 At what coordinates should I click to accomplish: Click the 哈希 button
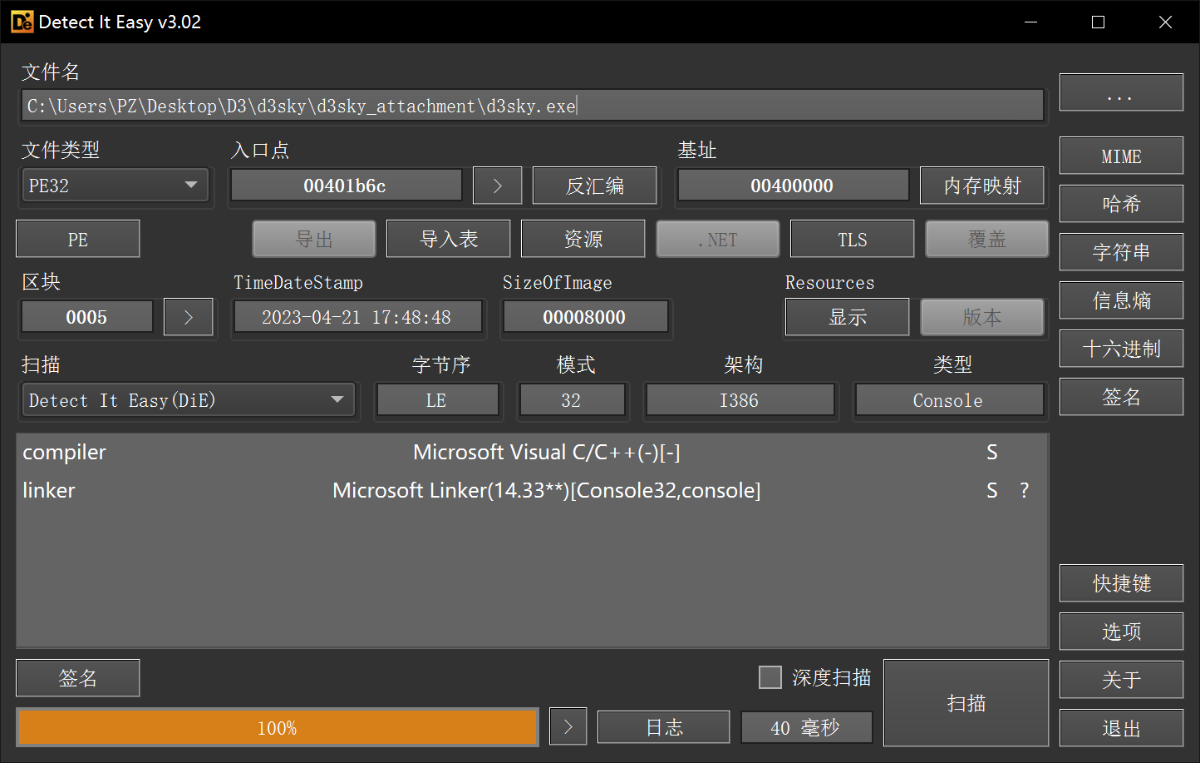point(1121,204)
